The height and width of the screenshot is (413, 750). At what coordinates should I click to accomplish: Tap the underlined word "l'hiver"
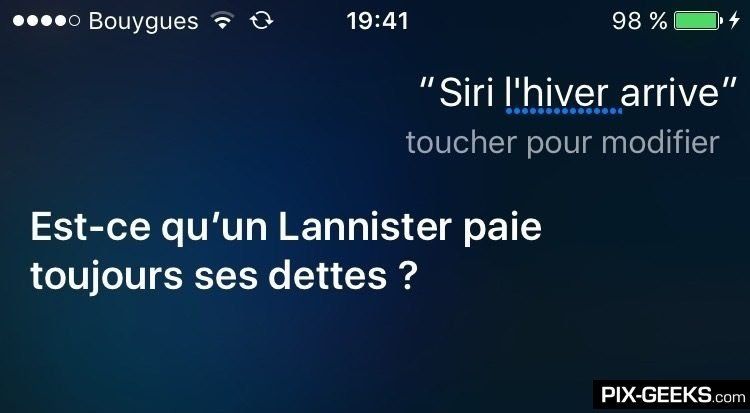point(562,93)
